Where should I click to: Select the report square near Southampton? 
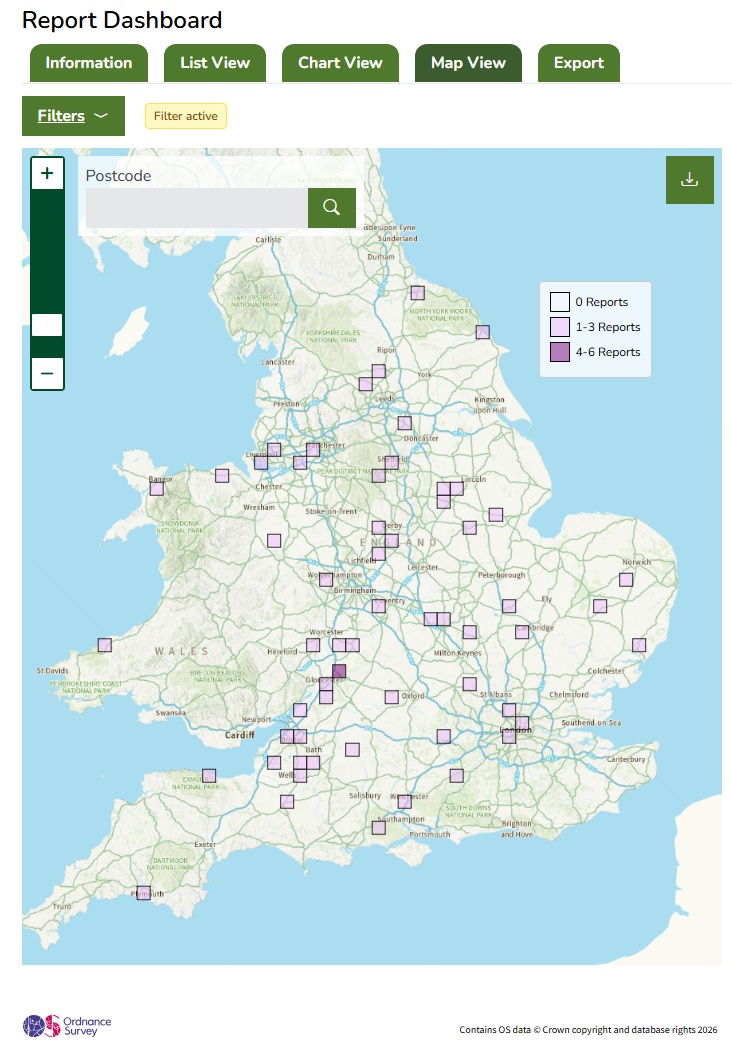[x=378, y=827]
